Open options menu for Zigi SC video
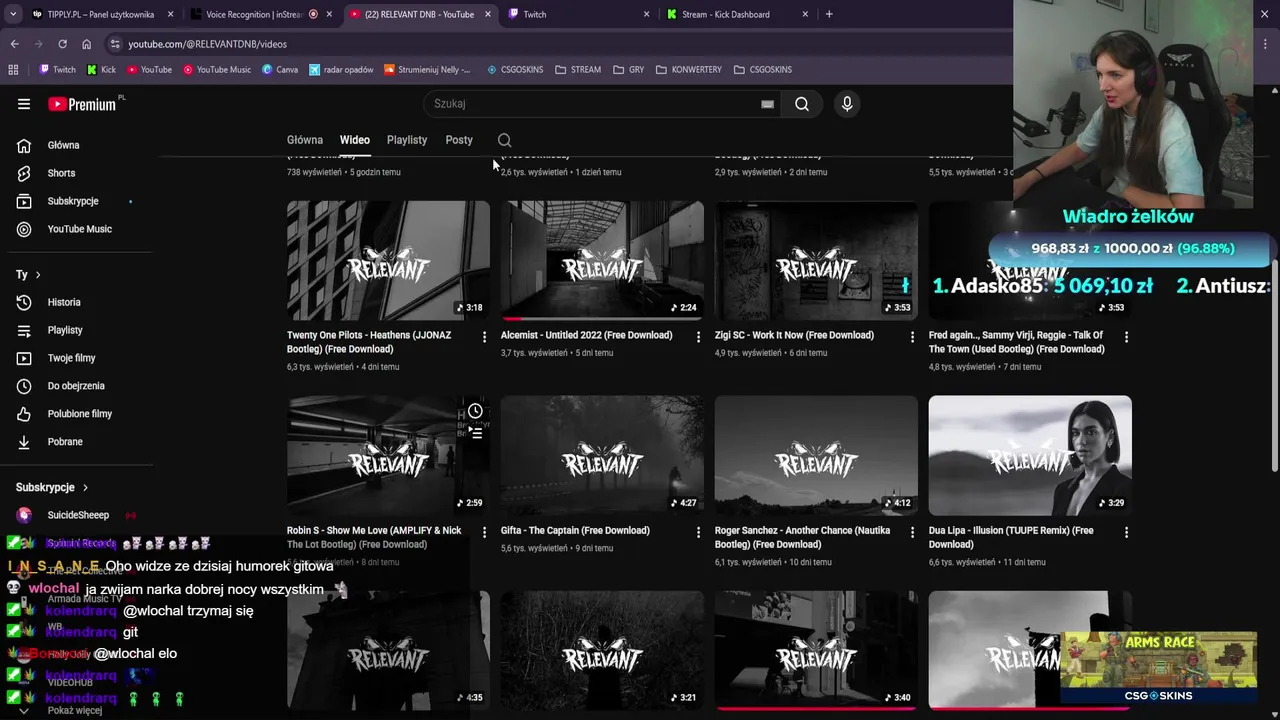 tap(912, 337)
